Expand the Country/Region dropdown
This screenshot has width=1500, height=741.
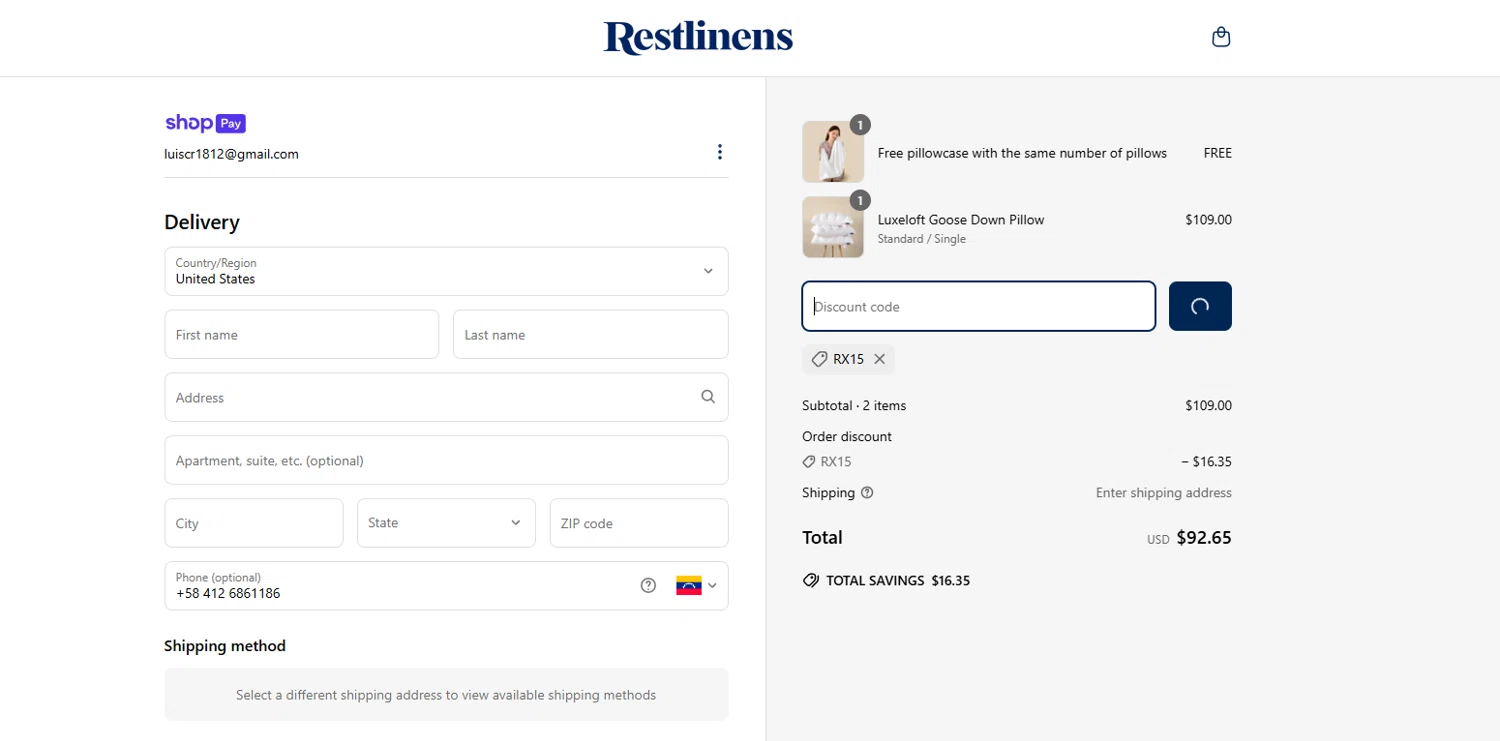[446, 271]
